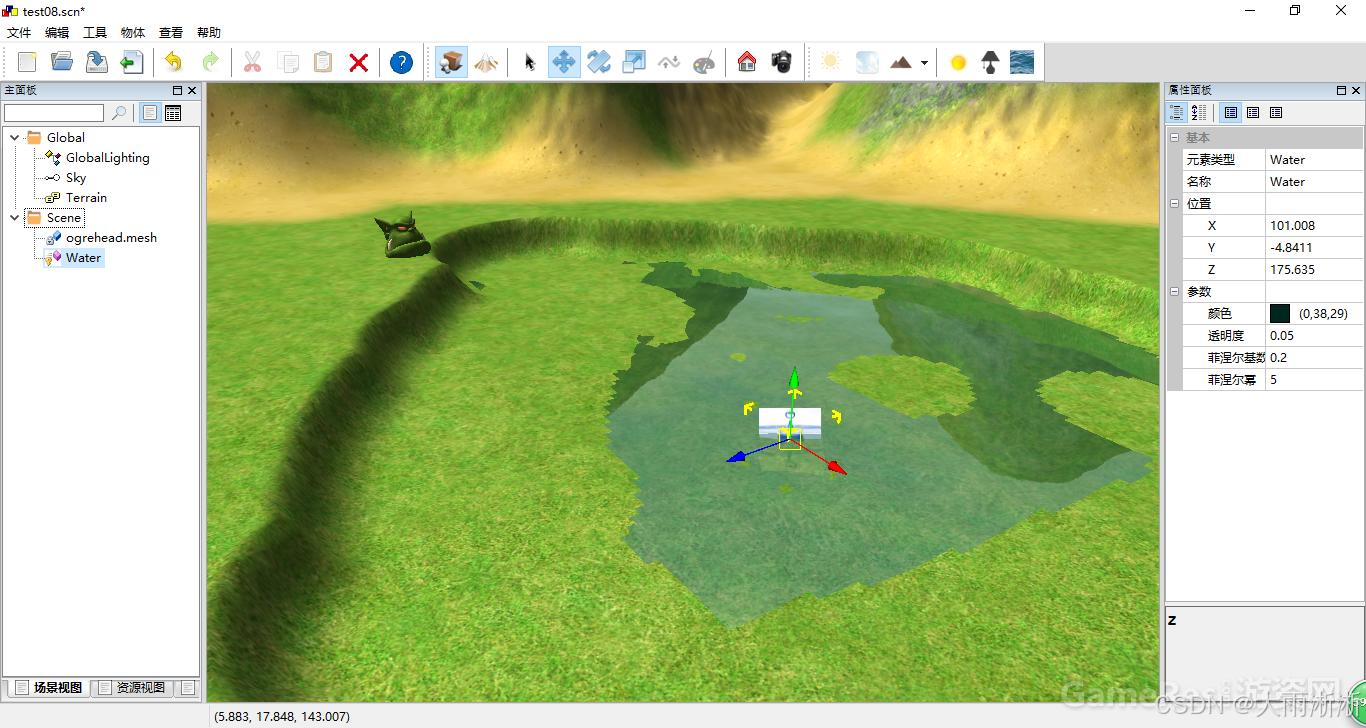Click the brown terrain mountain icon
The height and width of the screenshot is (728, 1366).
(901, 62)
